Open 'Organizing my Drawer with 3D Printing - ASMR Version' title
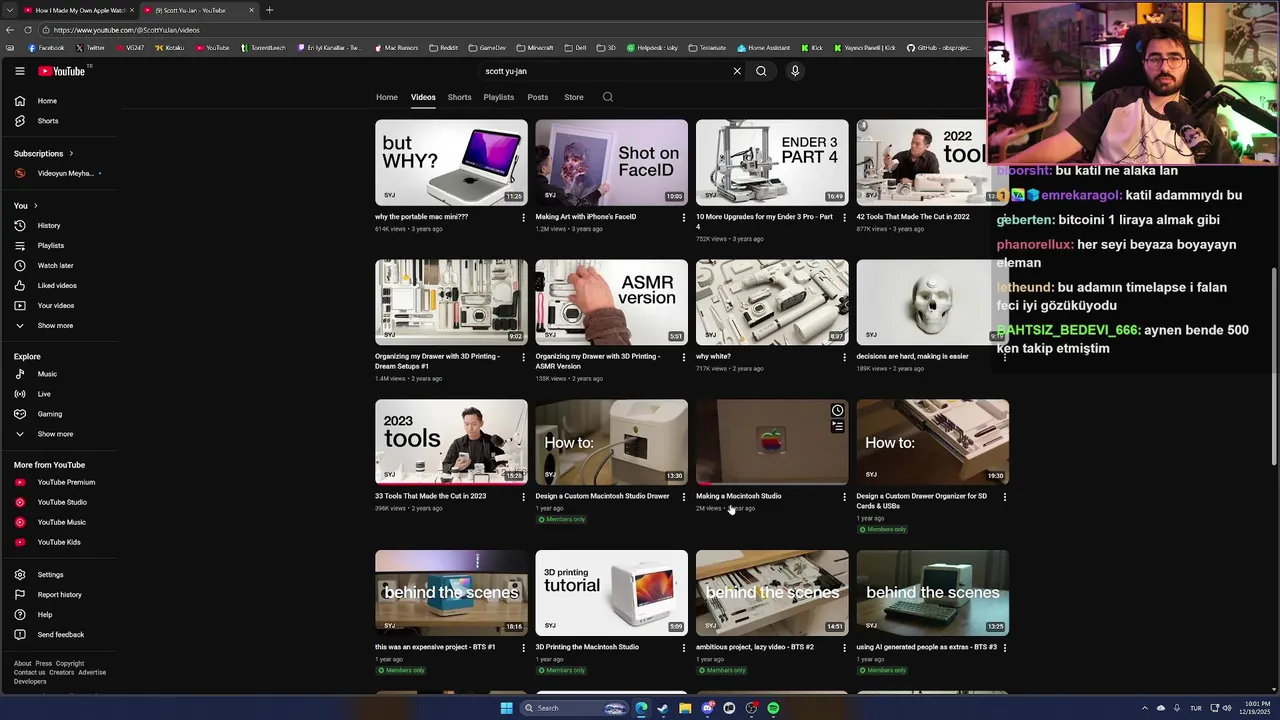This screenshot has height=720, width=1280. [599, 362]
